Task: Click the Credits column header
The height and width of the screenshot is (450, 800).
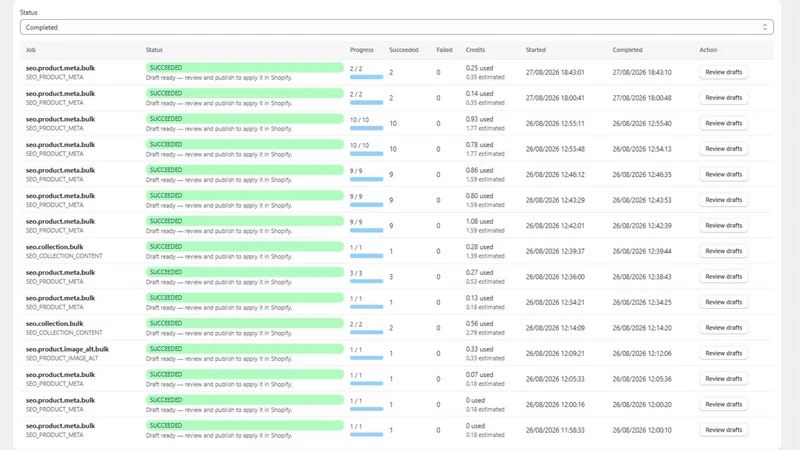Action: [x=475, y=50]
